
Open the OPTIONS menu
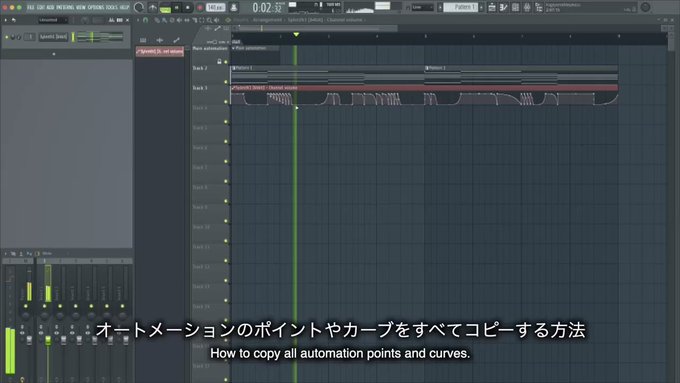click(96, 7)
